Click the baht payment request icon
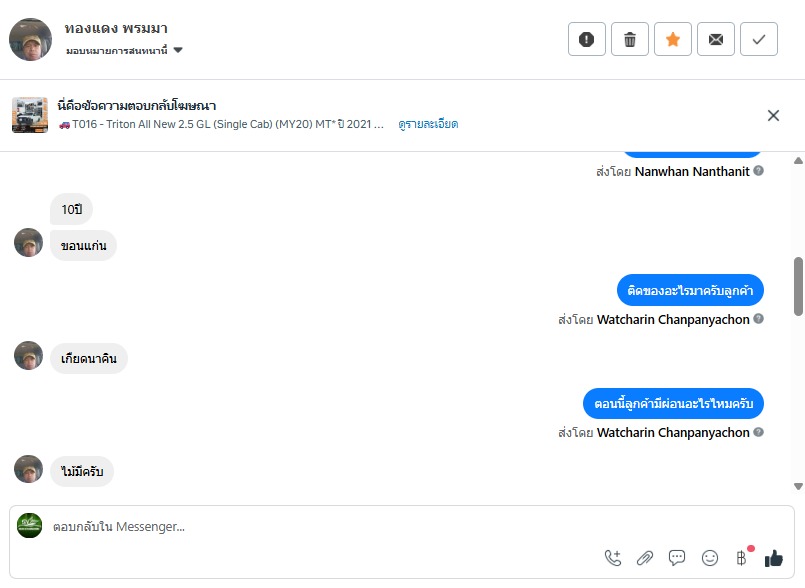The image size is (805, 588). (742, 558)
